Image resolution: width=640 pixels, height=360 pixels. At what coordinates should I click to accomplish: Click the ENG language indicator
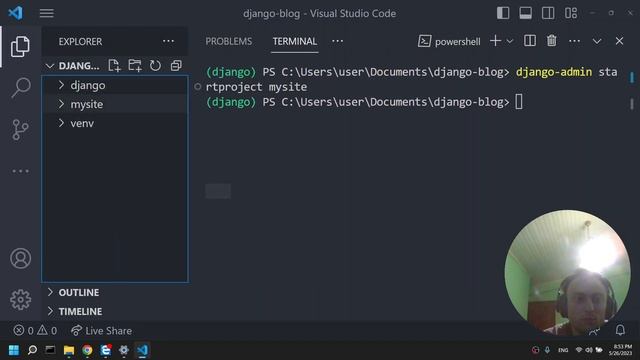click(x=563, y=350)
